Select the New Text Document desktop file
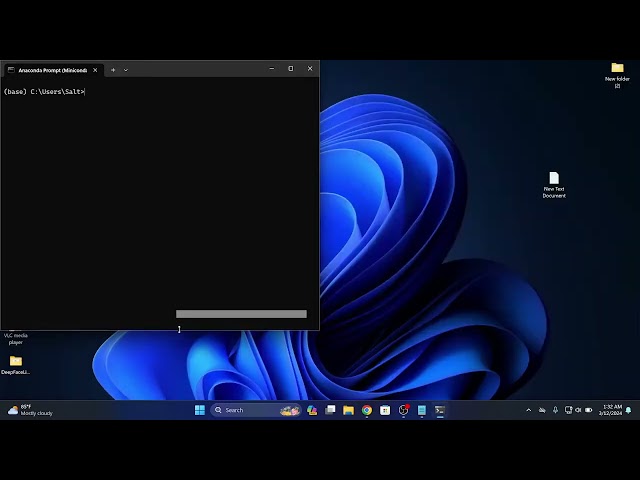The height and width of the screenshot is (480, 640). pos(554,185)
